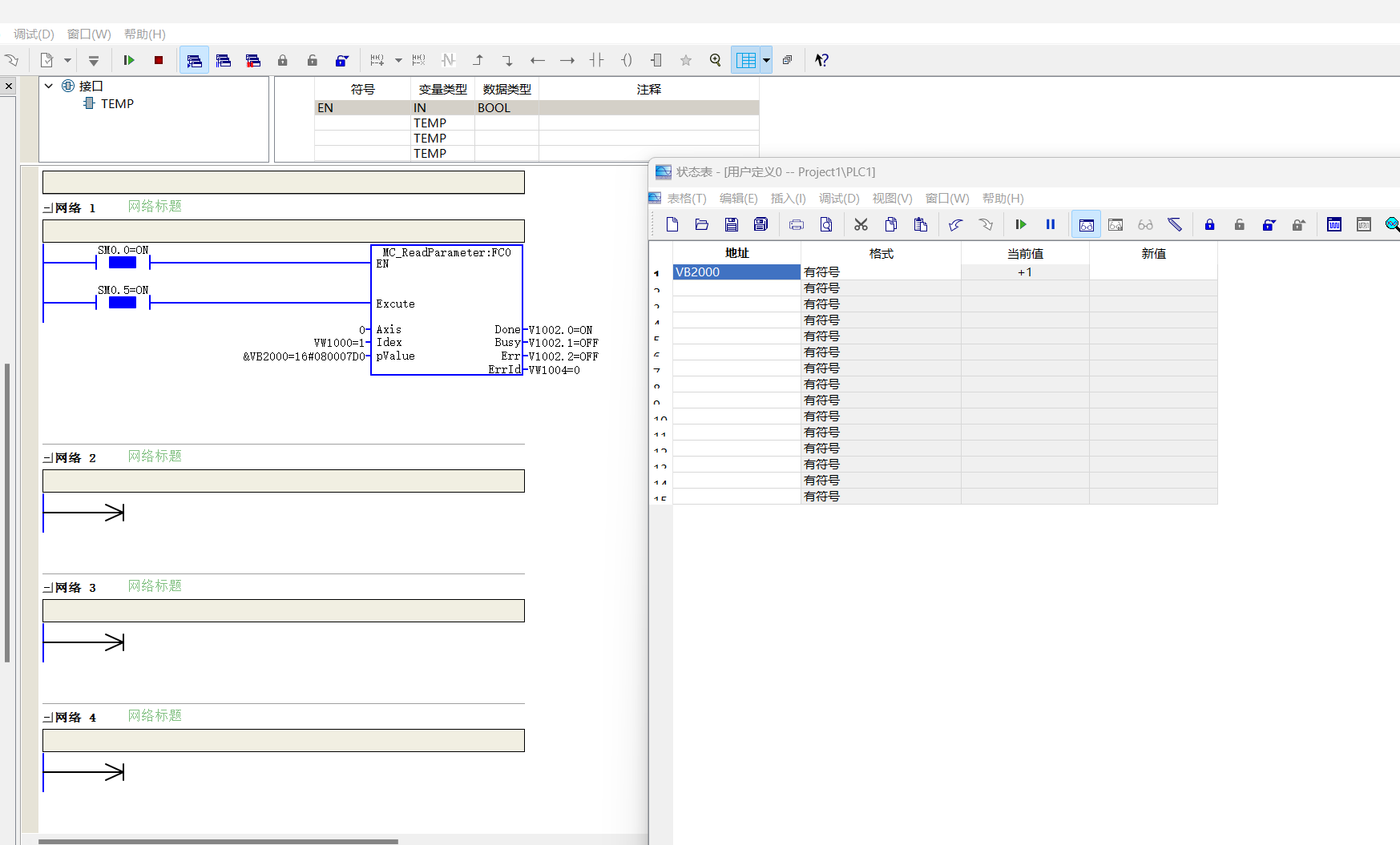This screenshot has width=1400, height=845.
Task: Open the table view dropdown arrow
Action: [x=766, y=60]
